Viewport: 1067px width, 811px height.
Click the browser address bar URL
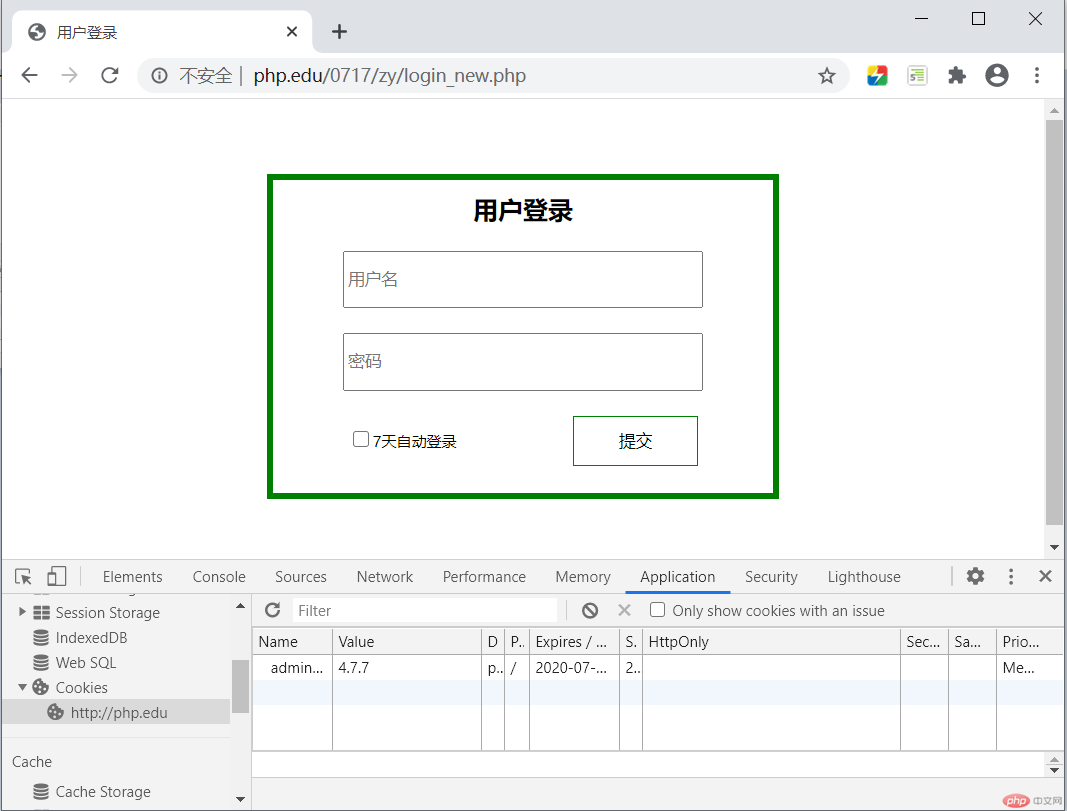(389, 76)
